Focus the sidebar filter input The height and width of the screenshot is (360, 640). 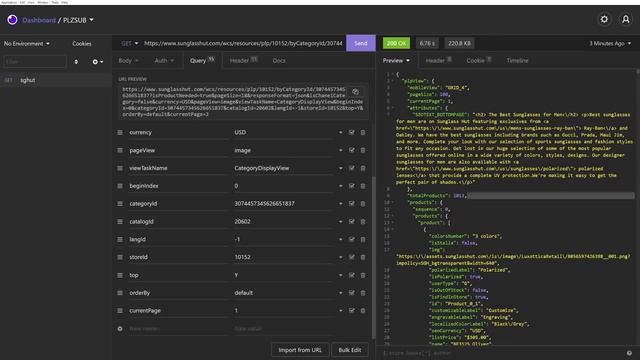pyautogui.click(x=35, y=62)
